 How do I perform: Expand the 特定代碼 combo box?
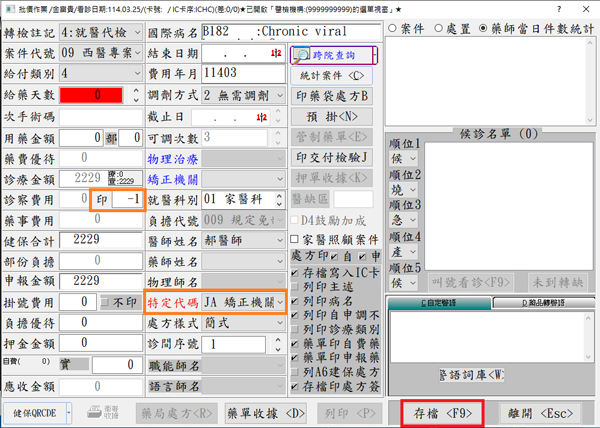(x=278, y=301)
